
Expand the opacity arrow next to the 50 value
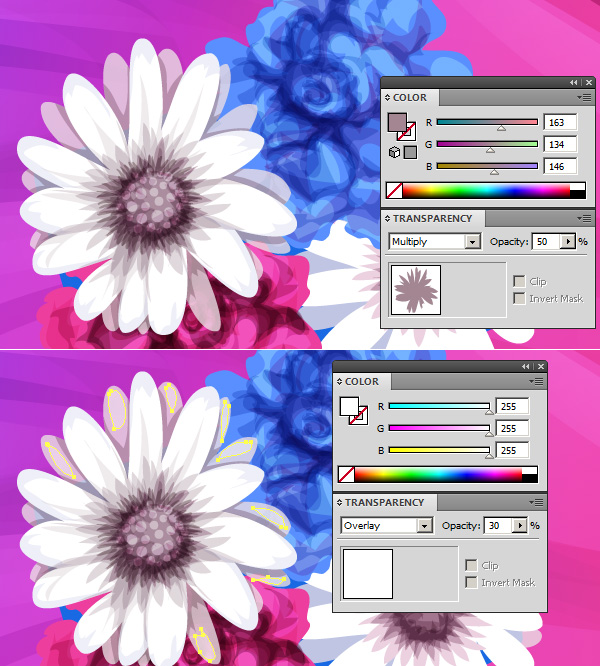pyautogui.click(x=569, y=242)
